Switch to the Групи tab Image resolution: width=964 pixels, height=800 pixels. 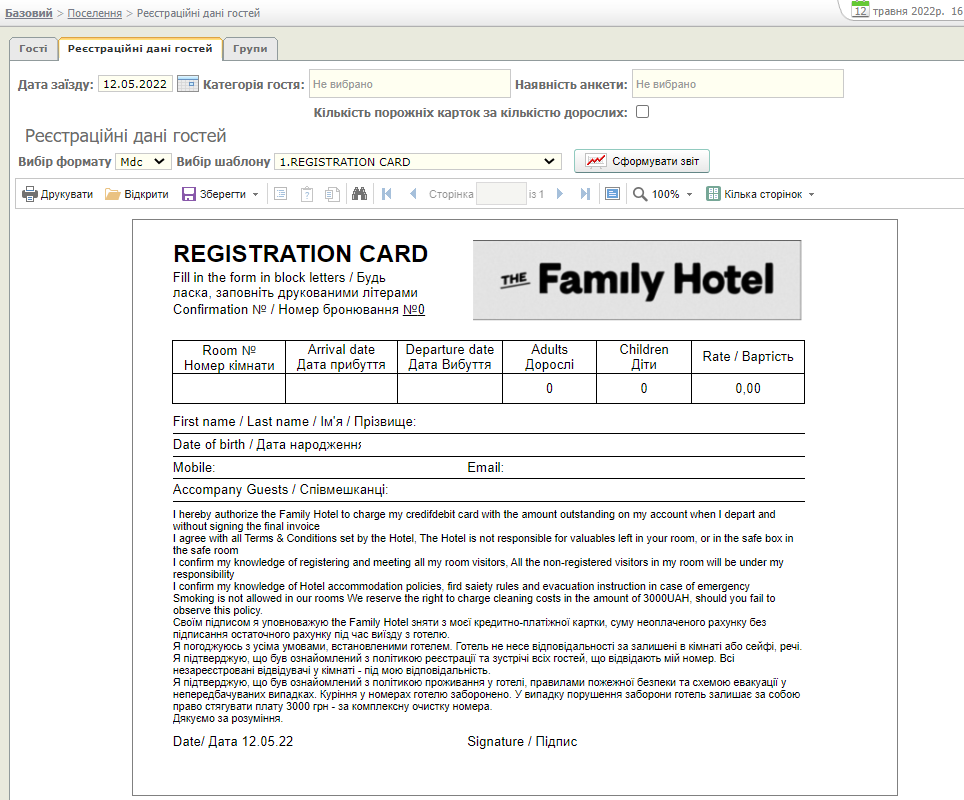click(250, 48)
